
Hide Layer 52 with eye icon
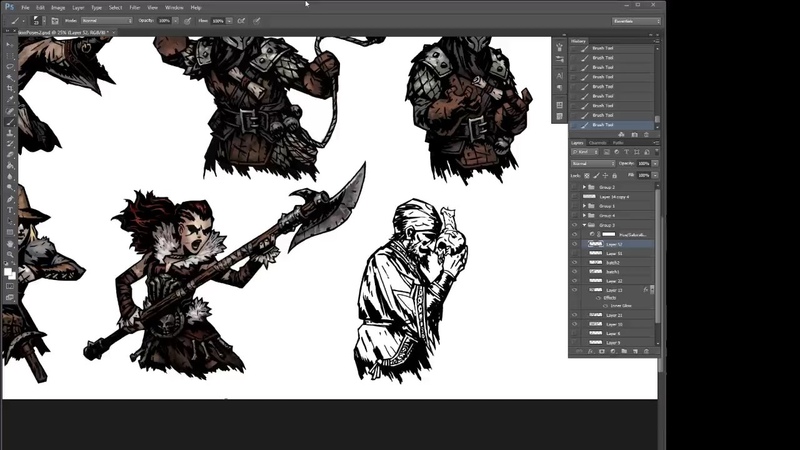click(x=575, y=244)
